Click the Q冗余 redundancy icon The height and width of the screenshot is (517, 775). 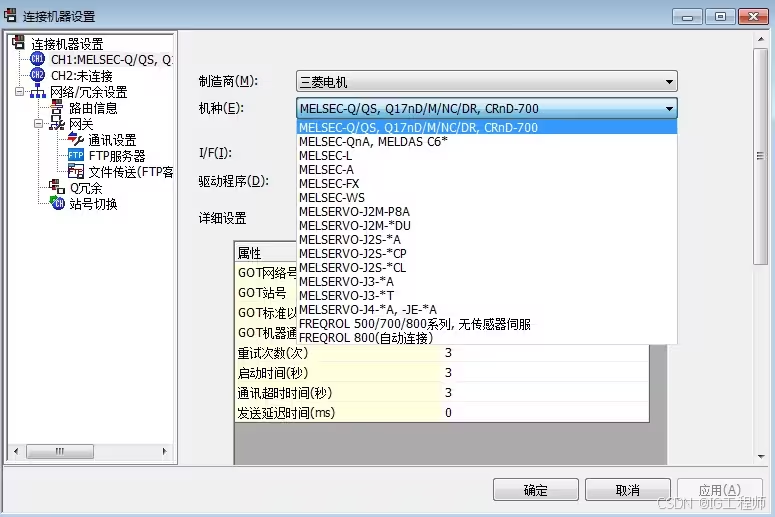[57, 187]
